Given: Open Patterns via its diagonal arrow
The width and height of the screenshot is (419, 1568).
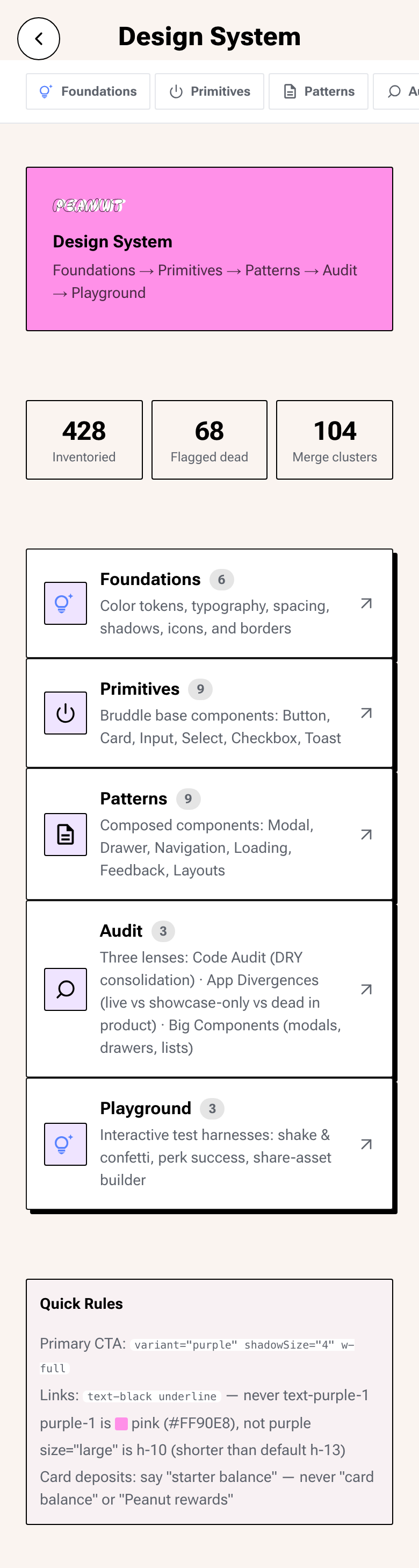Looking at the screenshot, I should coord(366,835).
